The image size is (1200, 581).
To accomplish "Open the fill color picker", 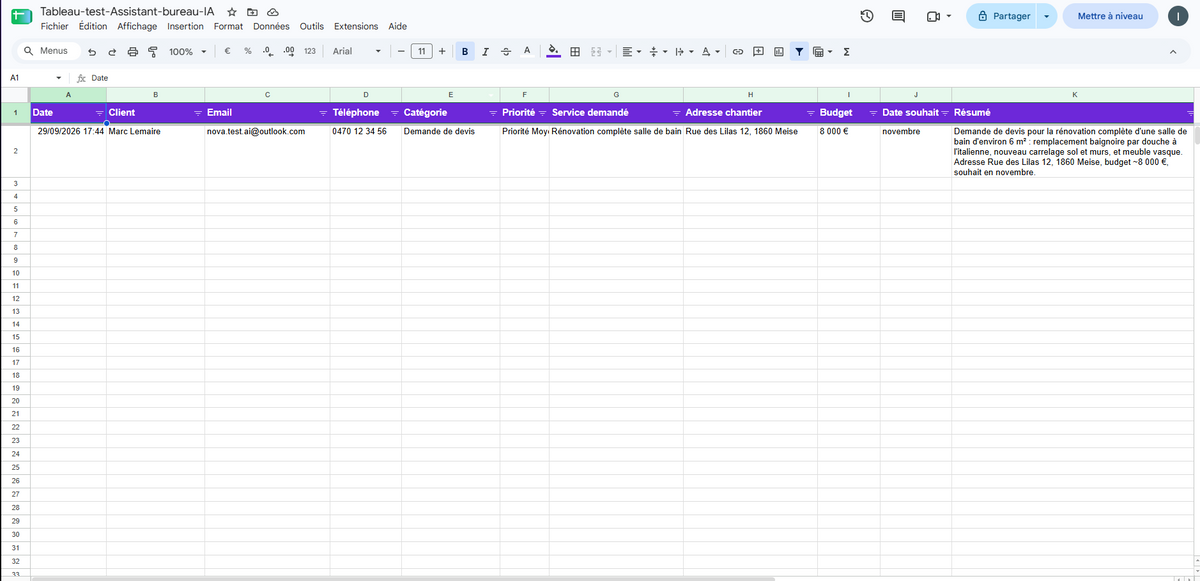I will coord(553,51).
